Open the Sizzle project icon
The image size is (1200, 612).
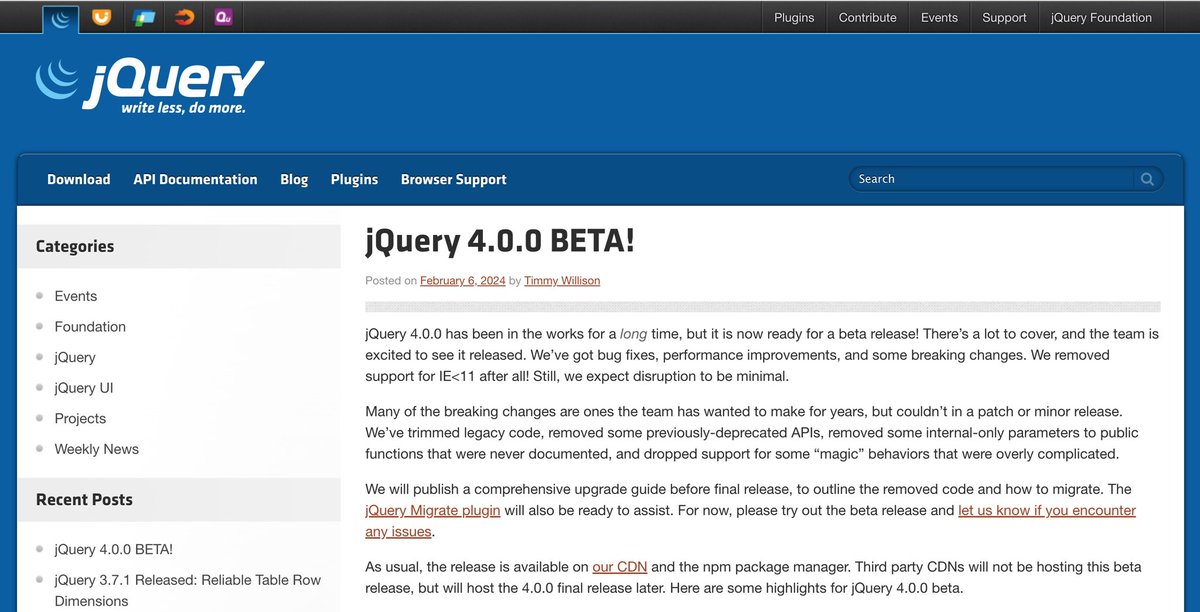[184, 17]
